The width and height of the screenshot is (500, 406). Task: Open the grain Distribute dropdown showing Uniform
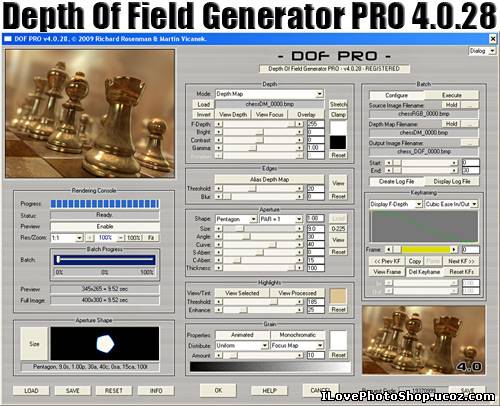click(x=242, y=346)
